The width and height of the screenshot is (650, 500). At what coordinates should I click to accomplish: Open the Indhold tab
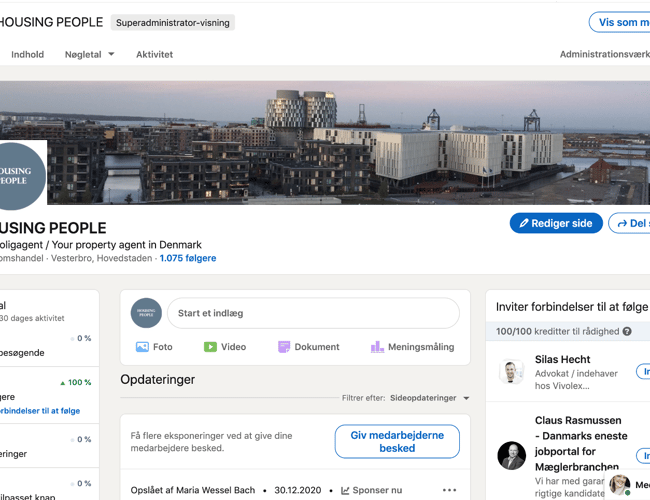[27, 54]
